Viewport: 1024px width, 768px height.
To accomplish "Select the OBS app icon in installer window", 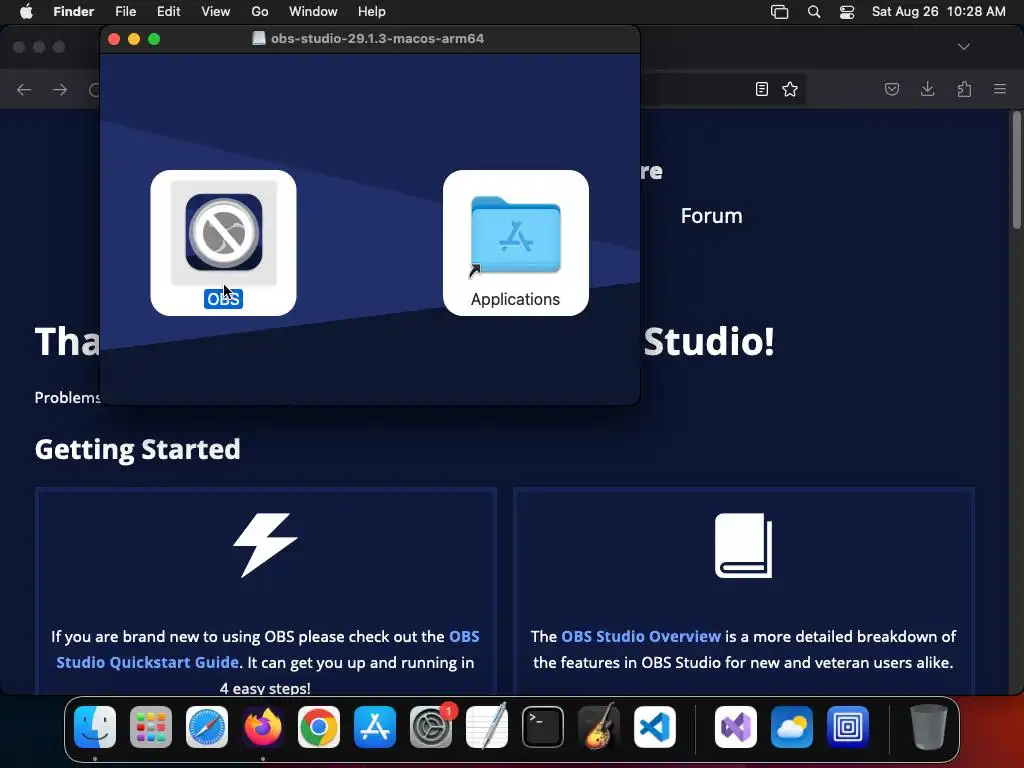I will pyautogui.click(x=223, y=232).
